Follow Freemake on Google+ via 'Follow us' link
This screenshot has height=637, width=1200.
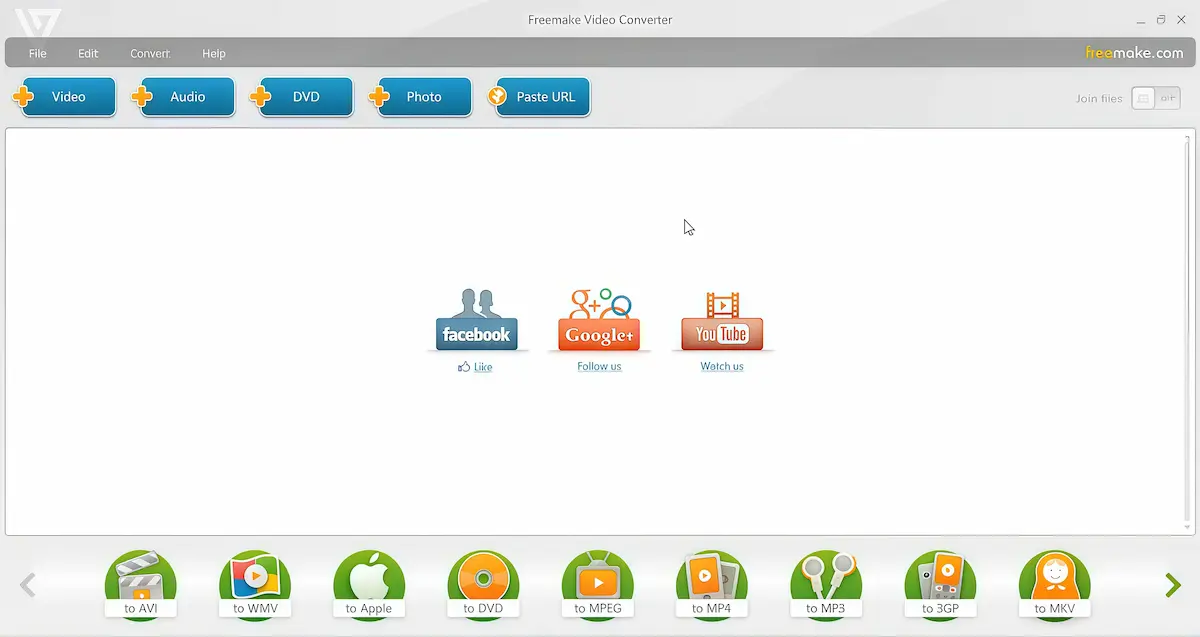598,366
